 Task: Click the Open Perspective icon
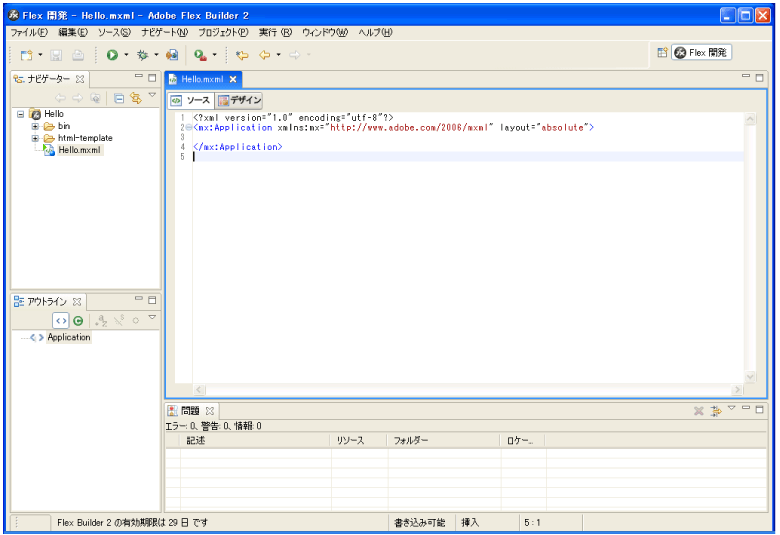pyautogui.click(x=662, y=52)
